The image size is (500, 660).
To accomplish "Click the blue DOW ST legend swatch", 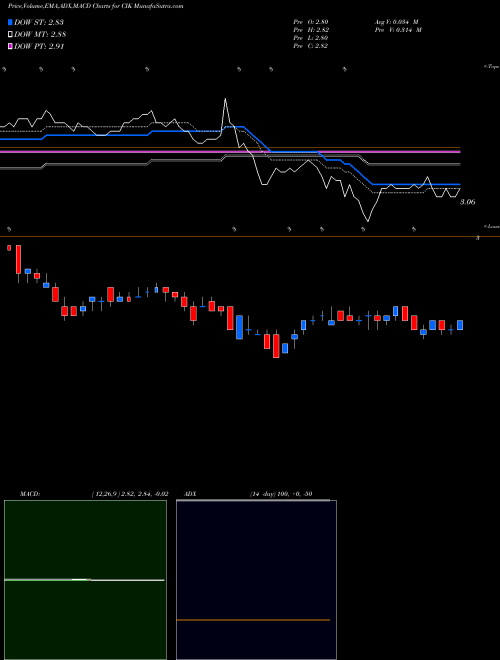I will tap(11, 22).
